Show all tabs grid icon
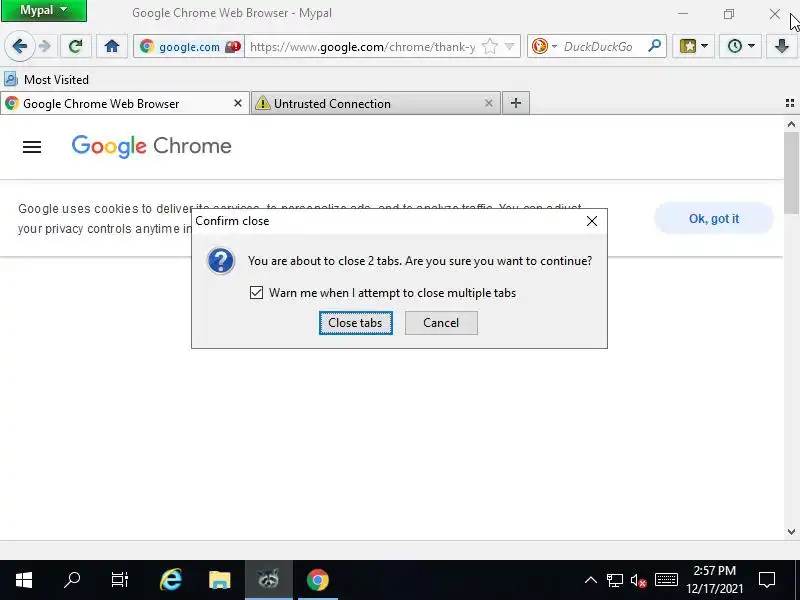Viewport: 800px width, 600px height. [790, 103]
